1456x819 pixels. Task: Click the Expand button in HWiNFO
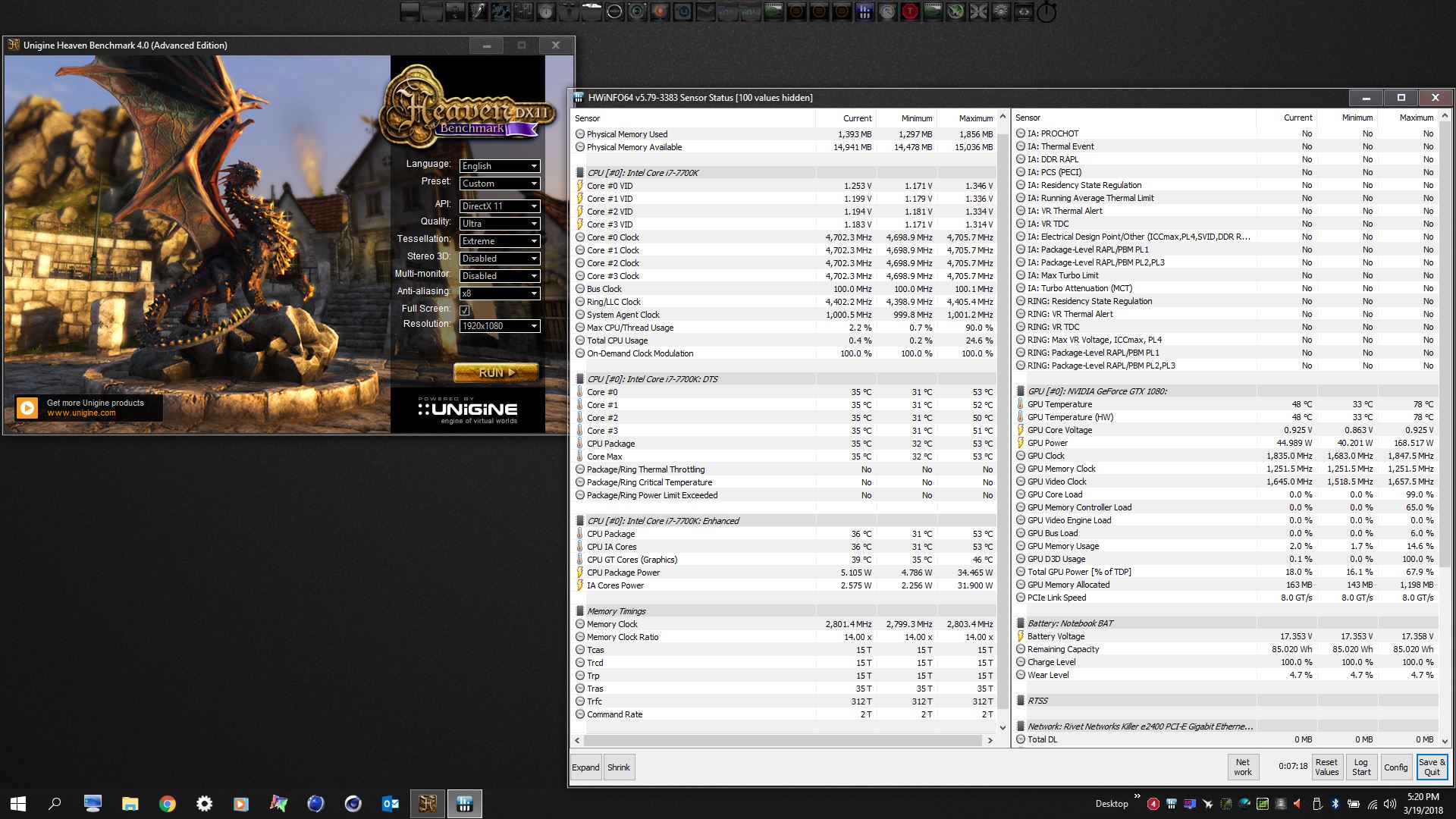coord(585,767)
